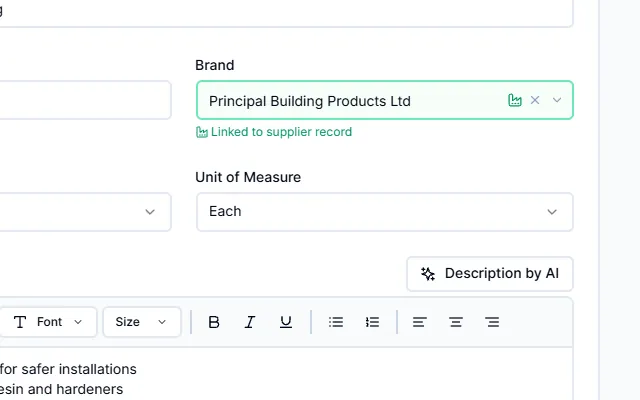Open the Size dropdown in toolbar
Image resolution: width=640 pixels, height=400 pixels.
point(142,322)
